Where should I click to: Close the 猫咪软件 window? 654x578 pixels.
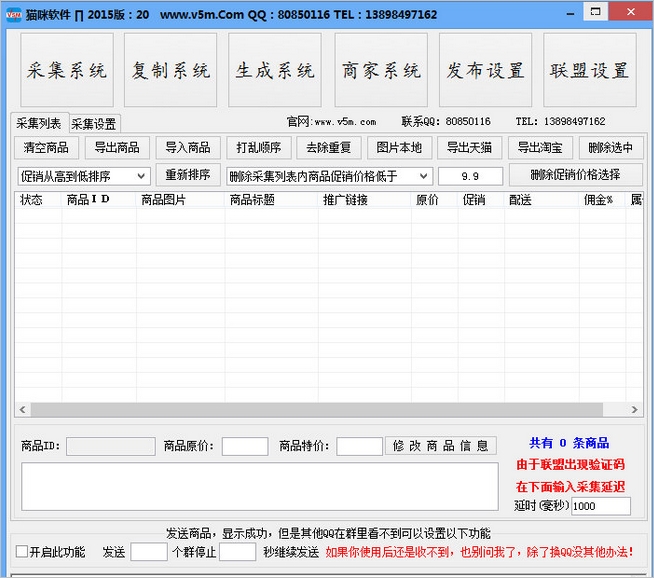(631, 12)
